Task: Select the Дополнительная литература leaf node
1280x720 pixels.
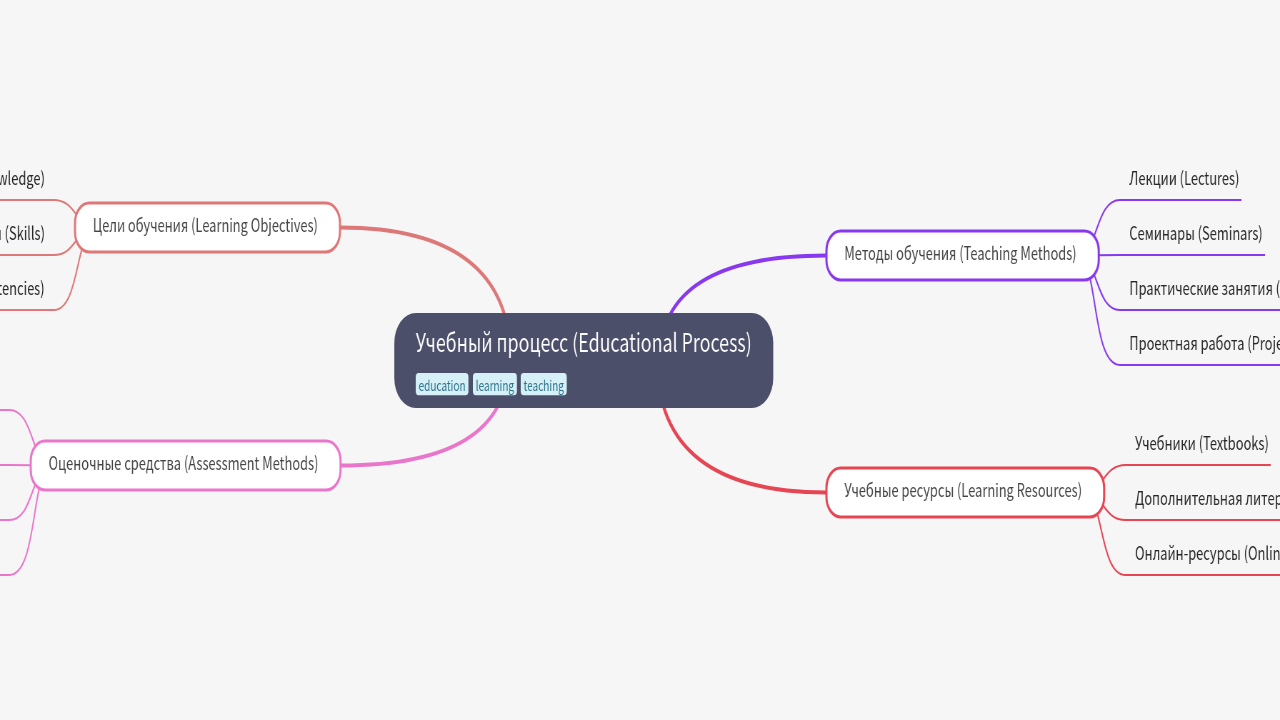Action: [x=1206, y=500]
